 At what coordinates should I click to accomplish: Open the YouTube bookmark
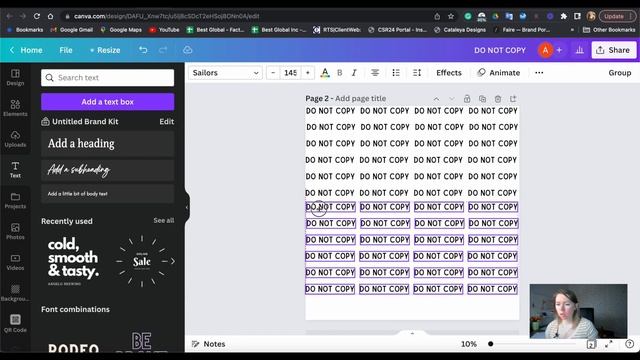pyautogui.click(x=164, y=30)
